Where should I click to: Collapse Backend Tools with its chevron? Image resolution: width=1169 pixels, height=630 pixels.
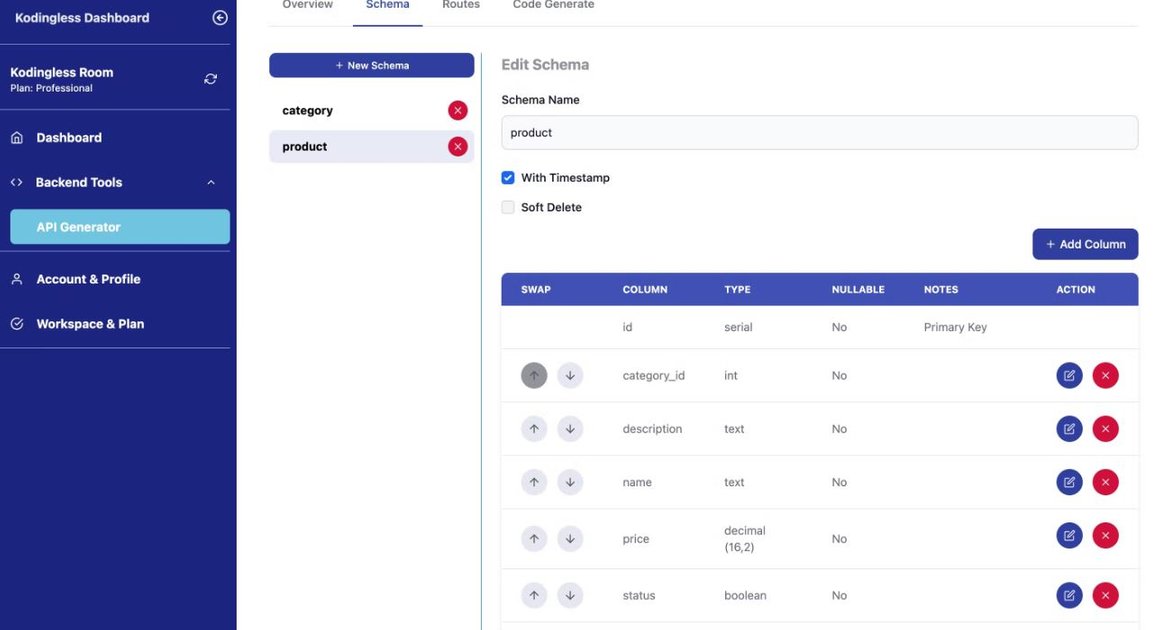[x=210, y=182]
